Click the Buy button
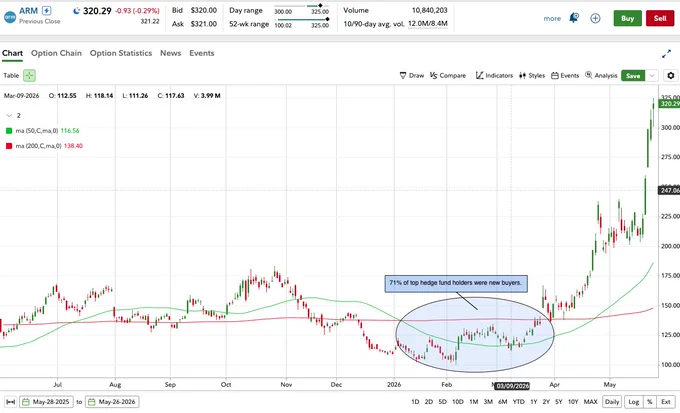 [x=628, y=18]
